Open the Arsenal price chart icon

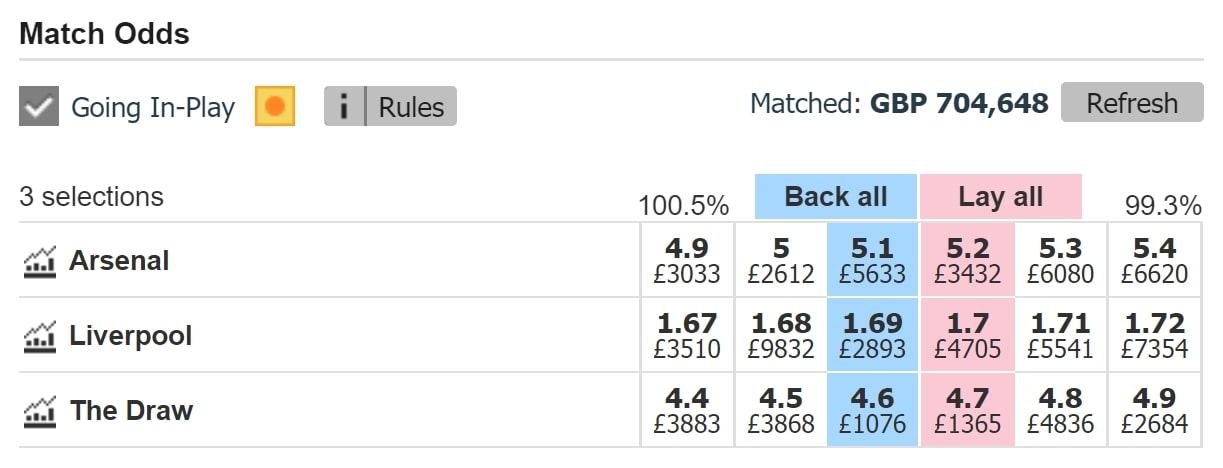(39, 262)
